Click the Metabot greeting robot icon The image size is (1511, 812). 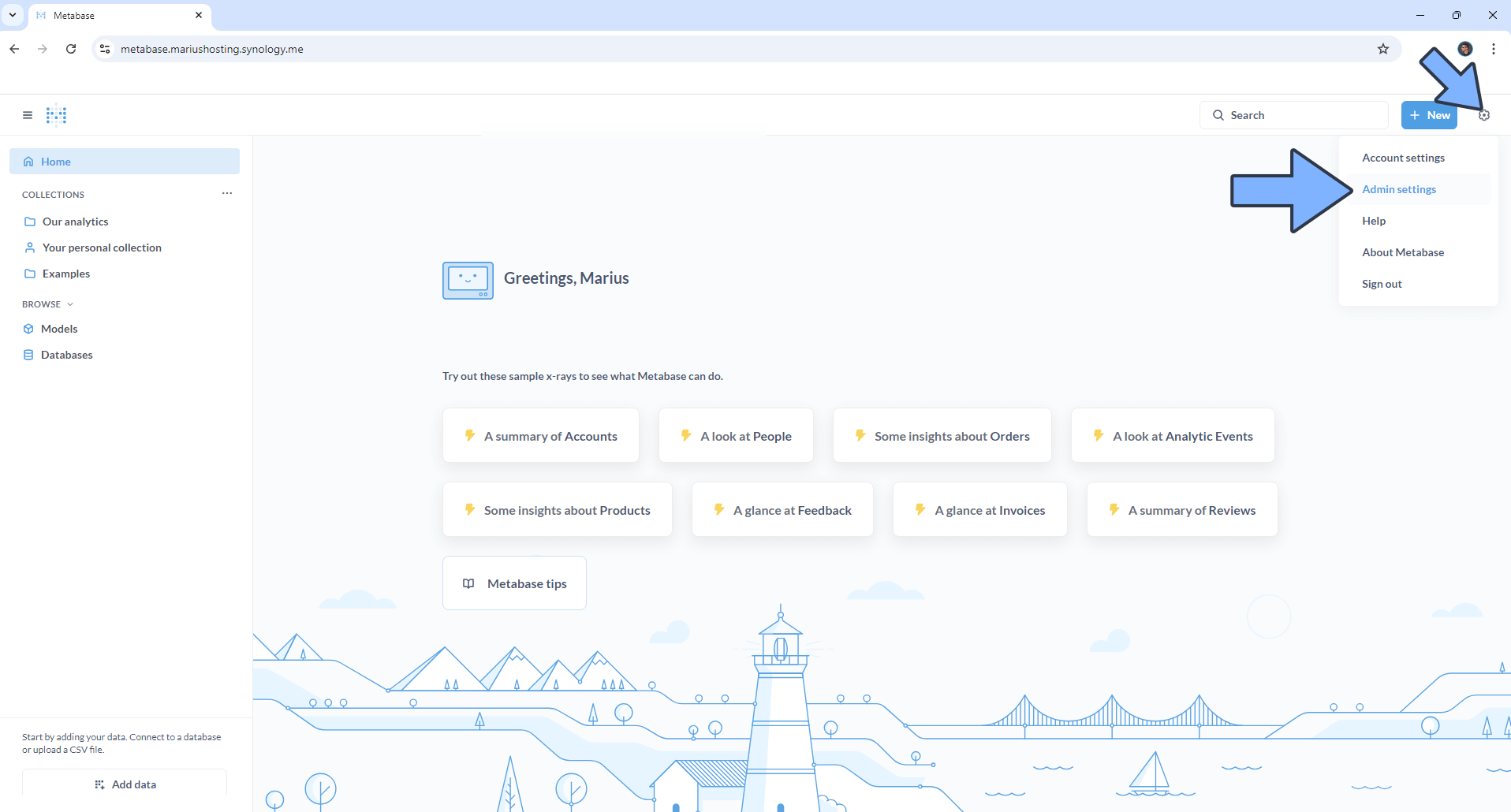tap(468, 281)
